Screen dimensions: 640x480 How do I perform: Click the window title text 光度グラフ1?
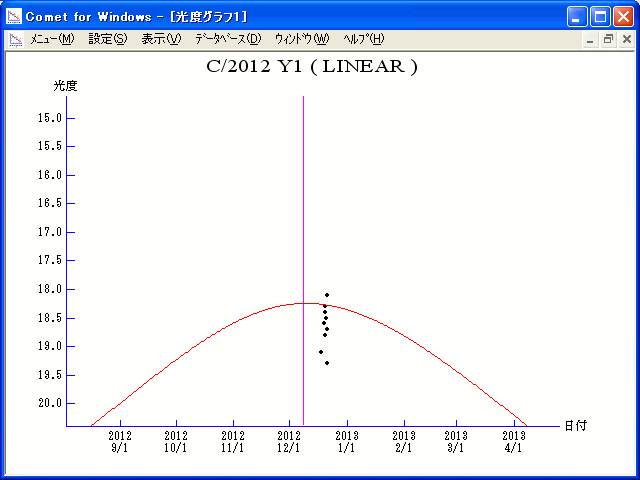(x=209, y=17)
